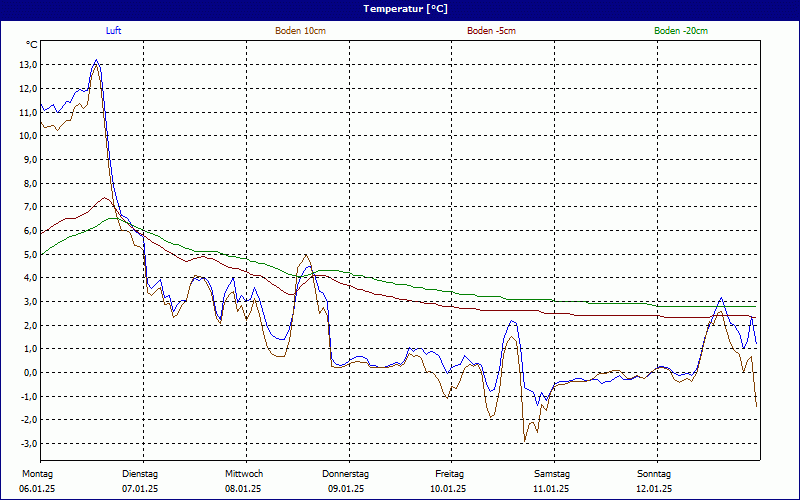Click the 6,0 y-axis value
The width and height of the screenshot is (800, 500).
coord(30,231)
